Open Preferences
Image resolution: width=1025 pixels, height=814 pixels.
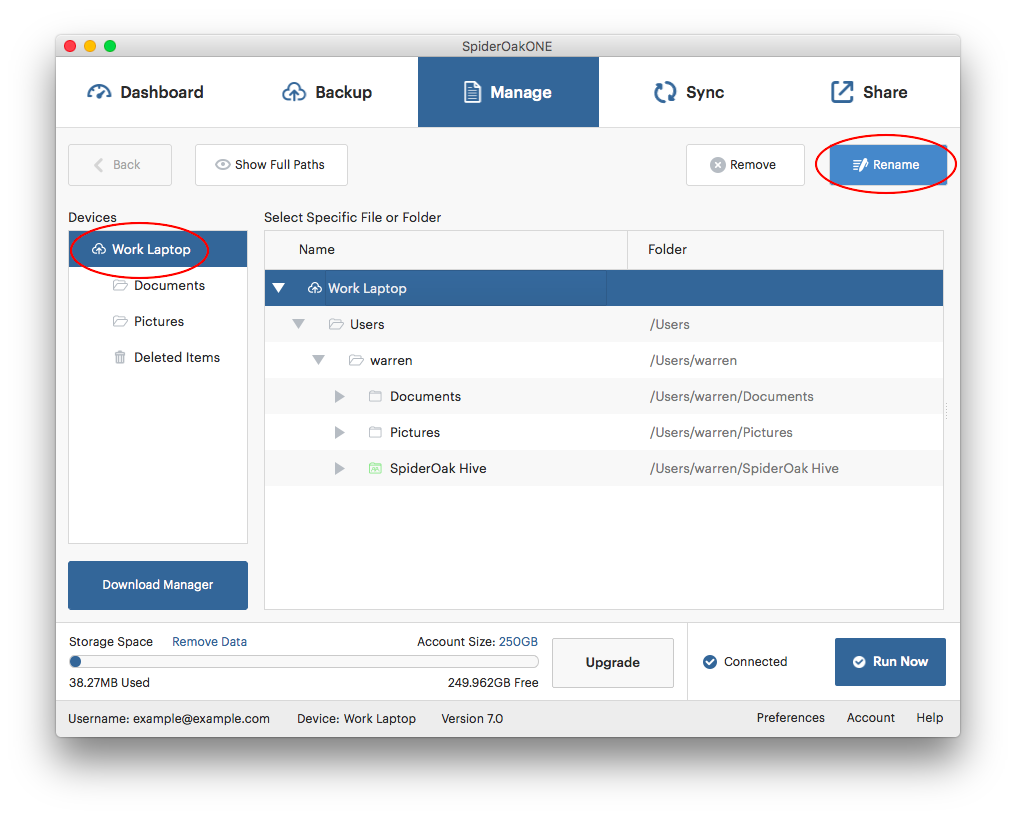tap(791, 718)
